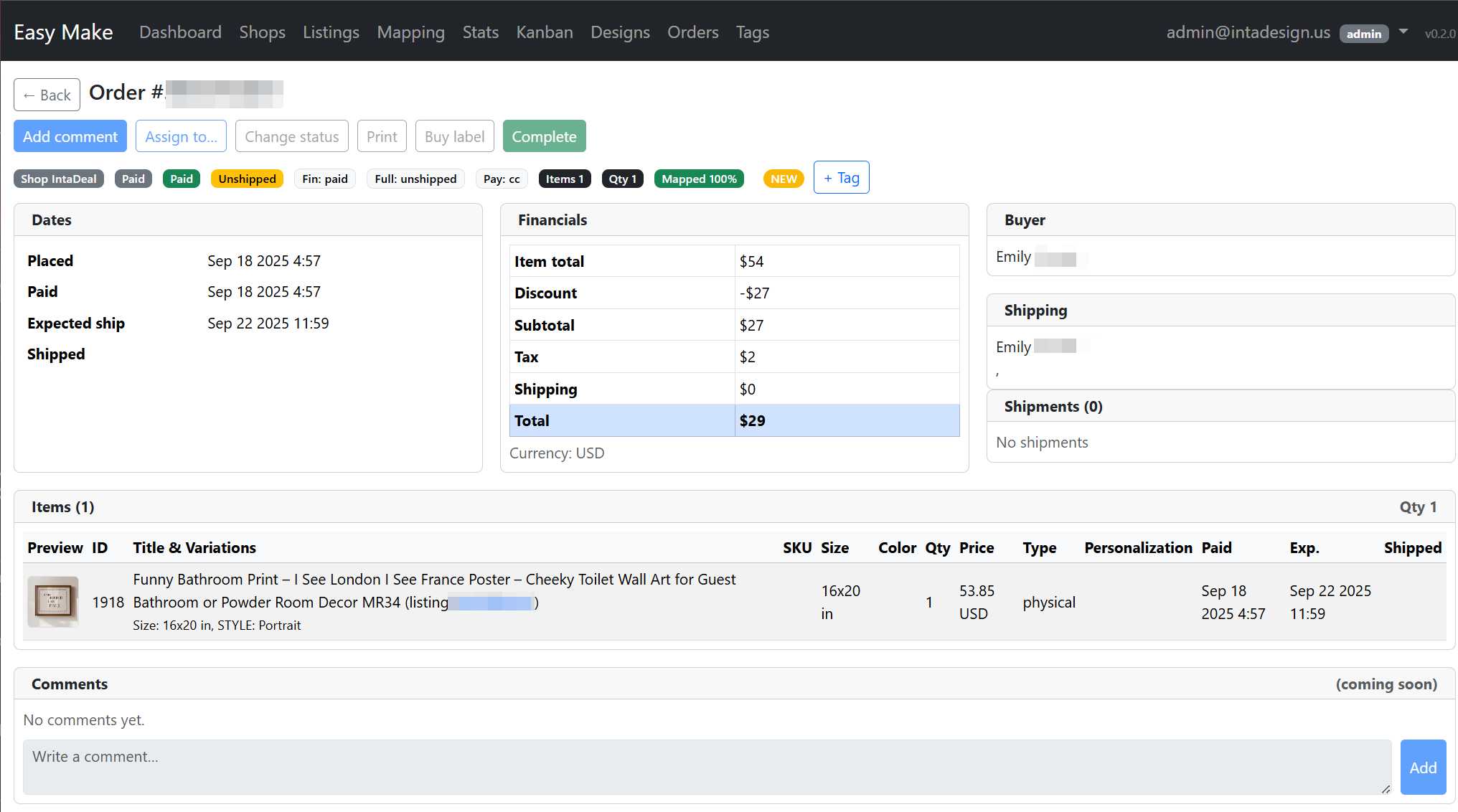Click the yellow Unshipped badge

tap(247, 179)
